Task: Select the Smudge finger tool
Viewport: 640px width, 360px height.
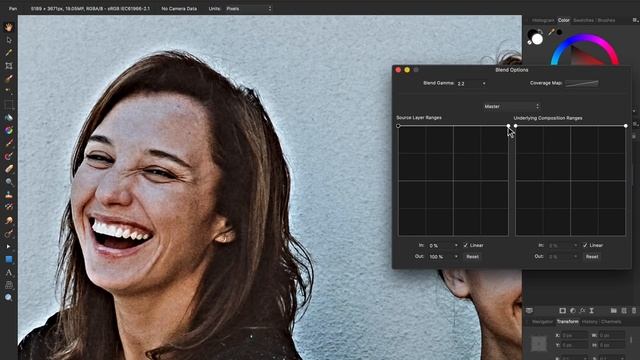Action: click(x=9, y=220)
